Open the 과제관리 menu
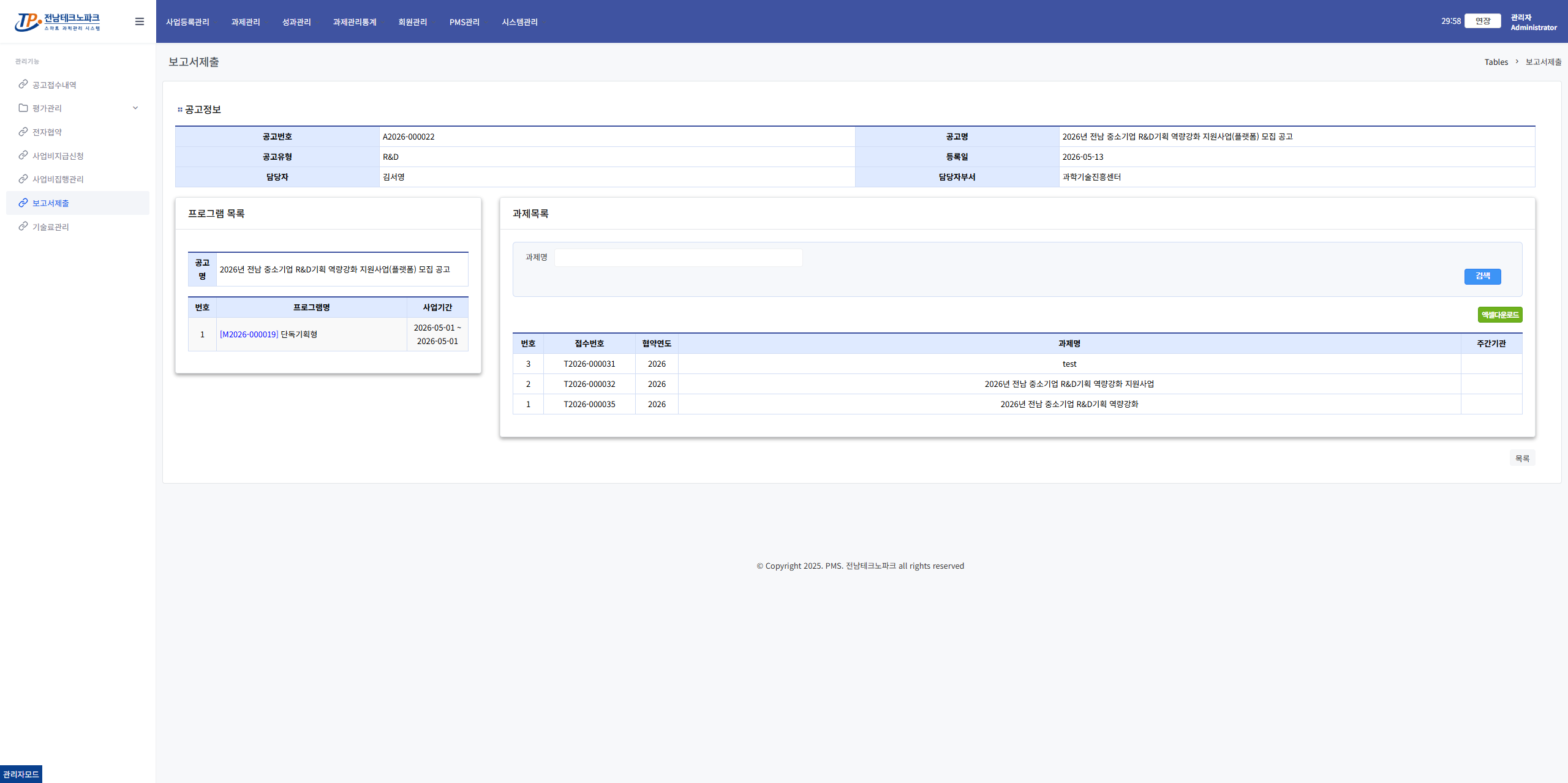Screen dimensions: 1568x783 (246, 22)
